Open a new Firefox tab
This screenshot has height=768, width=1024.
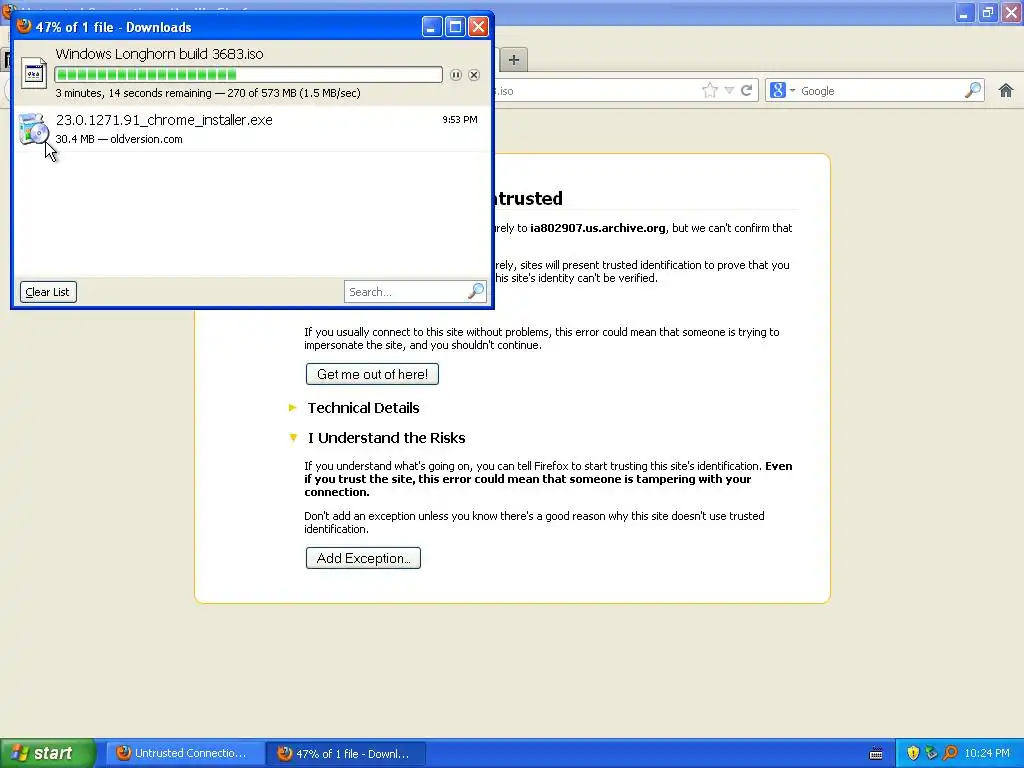[514, 60]
